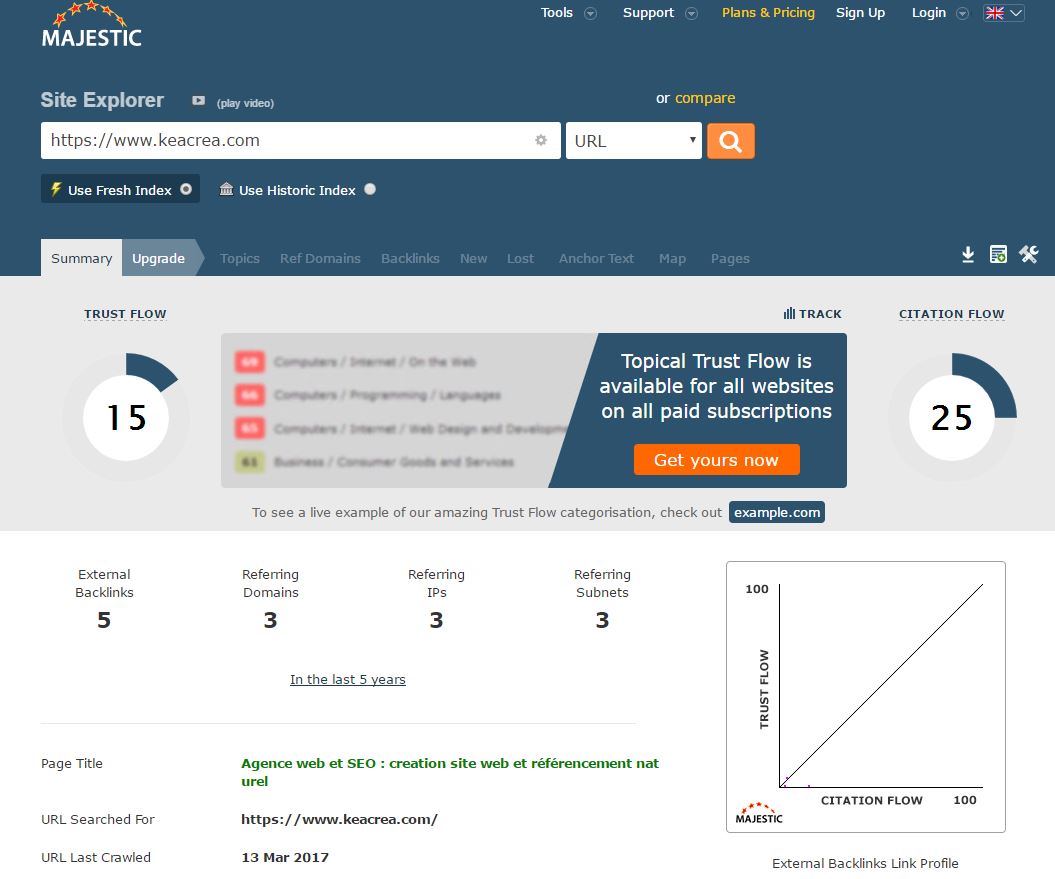
Task: Click the download export icon
Action: pyautogui.click(x=968, y=254)
